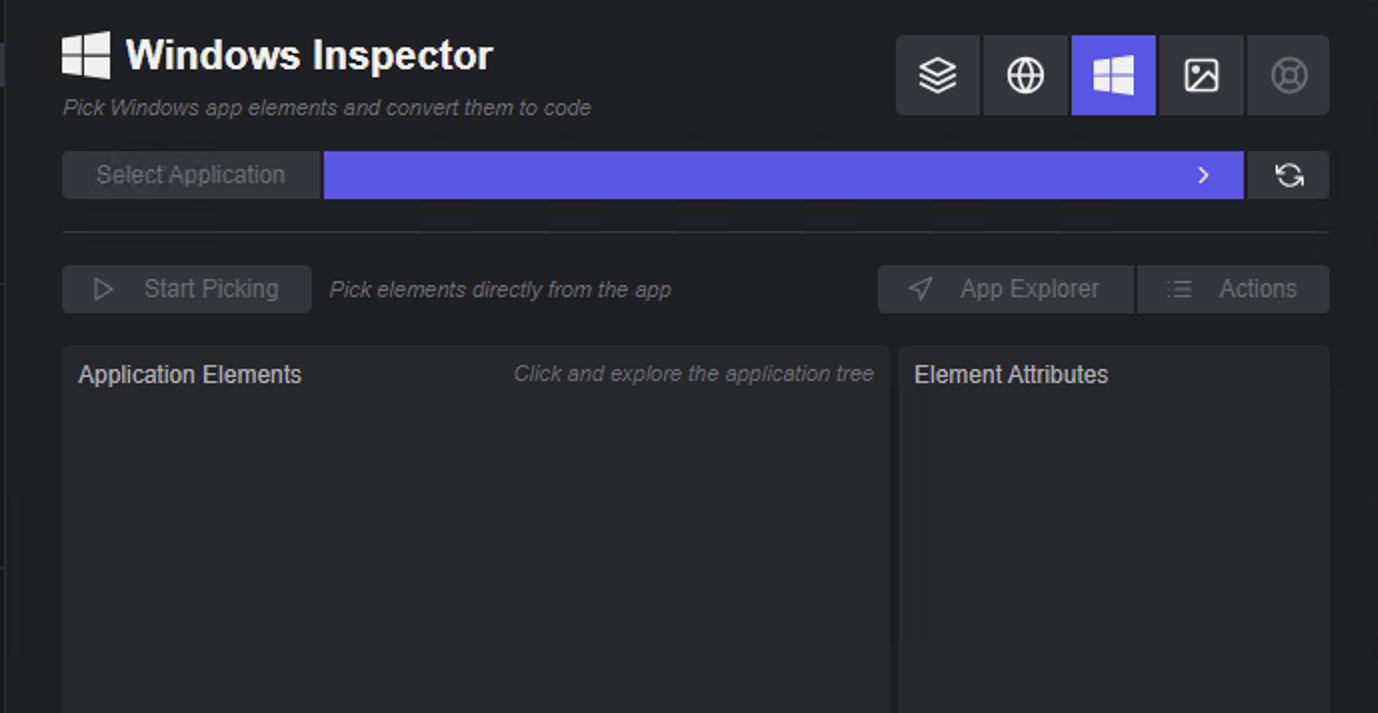Open the layers stack inspector tab
1378x713 pixels.
[x=938, y=75]
